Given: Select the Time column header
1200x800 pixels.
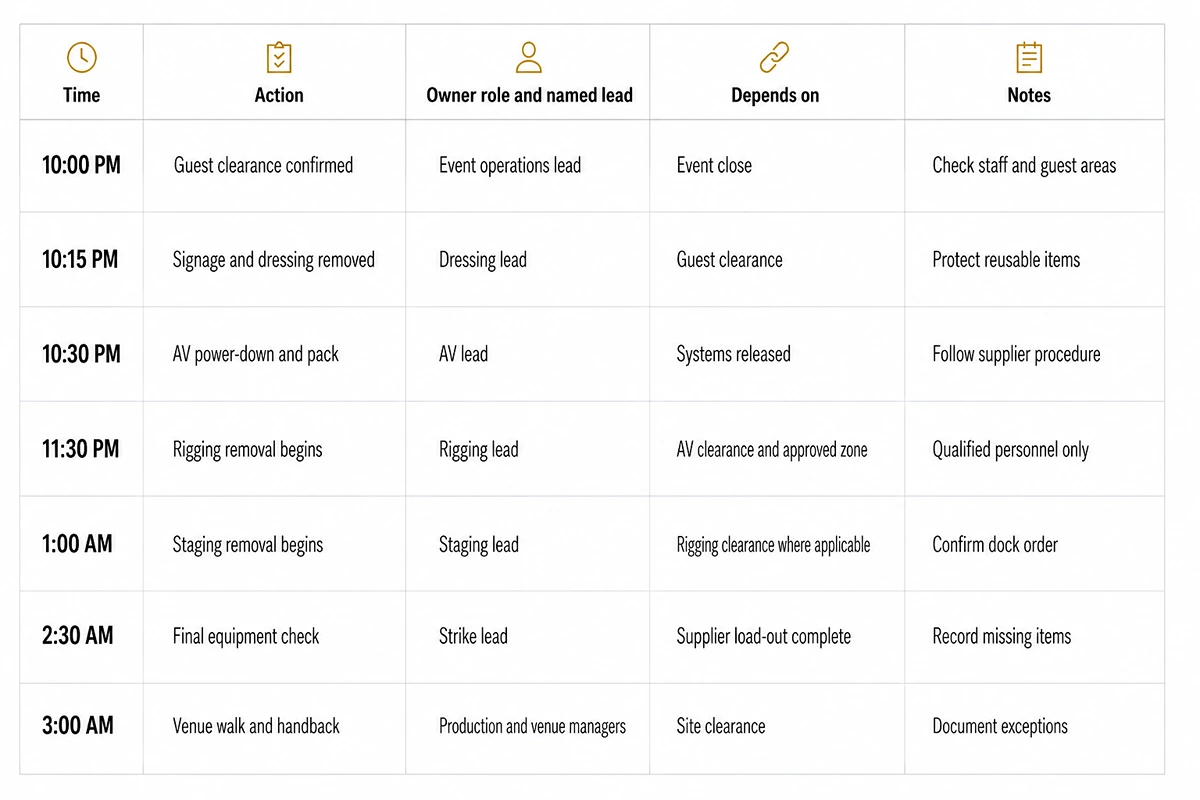Looking at the screenshot, I should point(81,95).
